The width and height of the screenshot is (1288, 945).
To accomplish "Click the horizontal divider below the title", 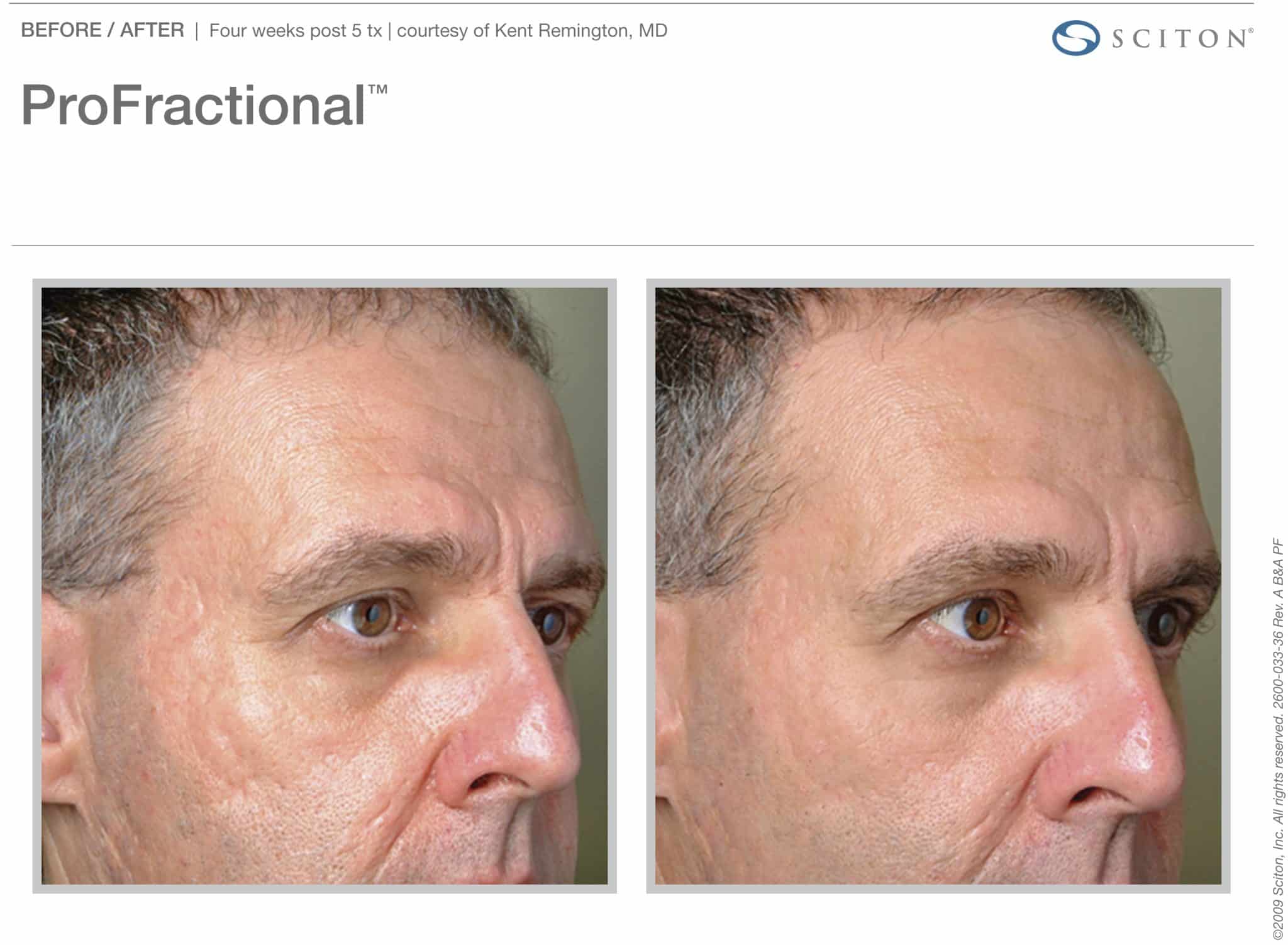I will point(633,245).
